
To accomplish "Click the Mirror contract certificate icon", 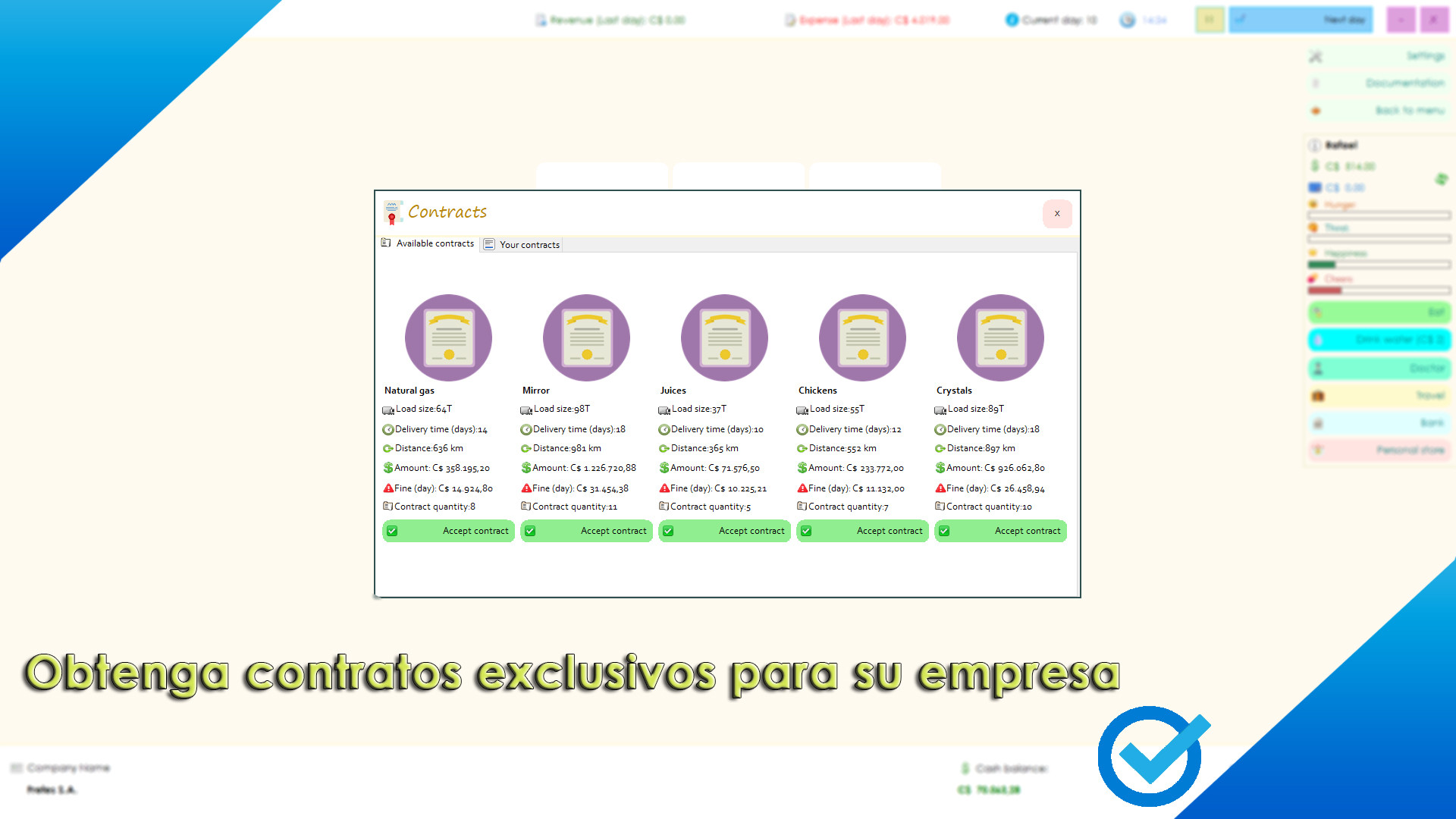I will [586, 337].
